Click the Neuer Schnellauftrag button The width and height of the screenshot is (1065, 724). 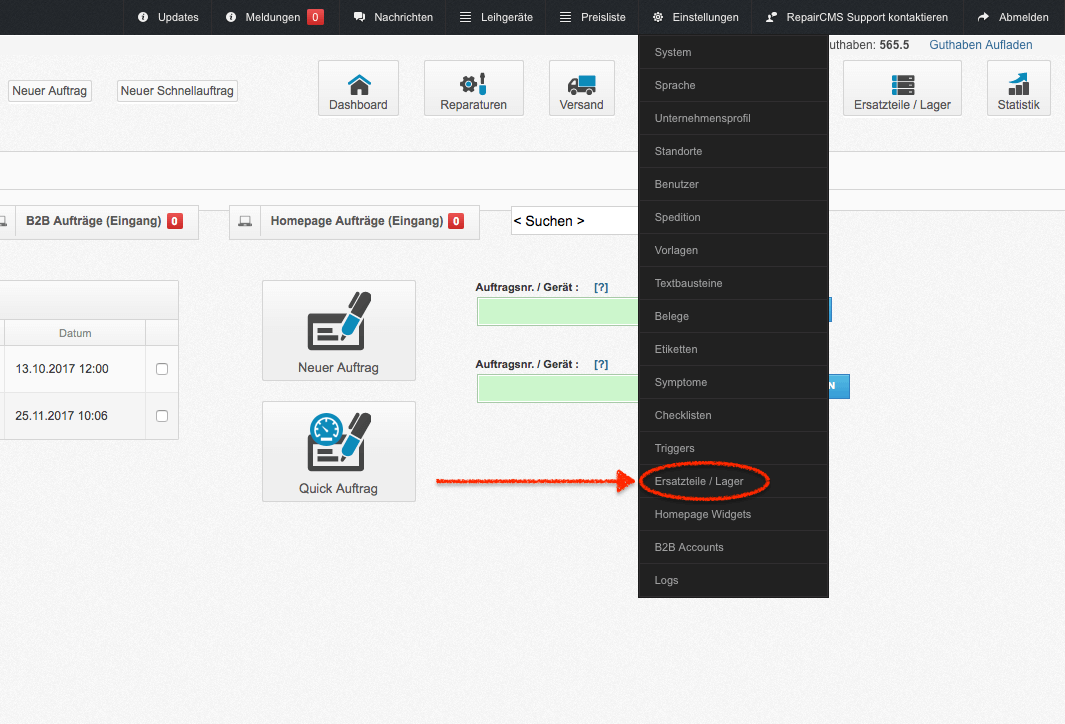click(177, 91)
